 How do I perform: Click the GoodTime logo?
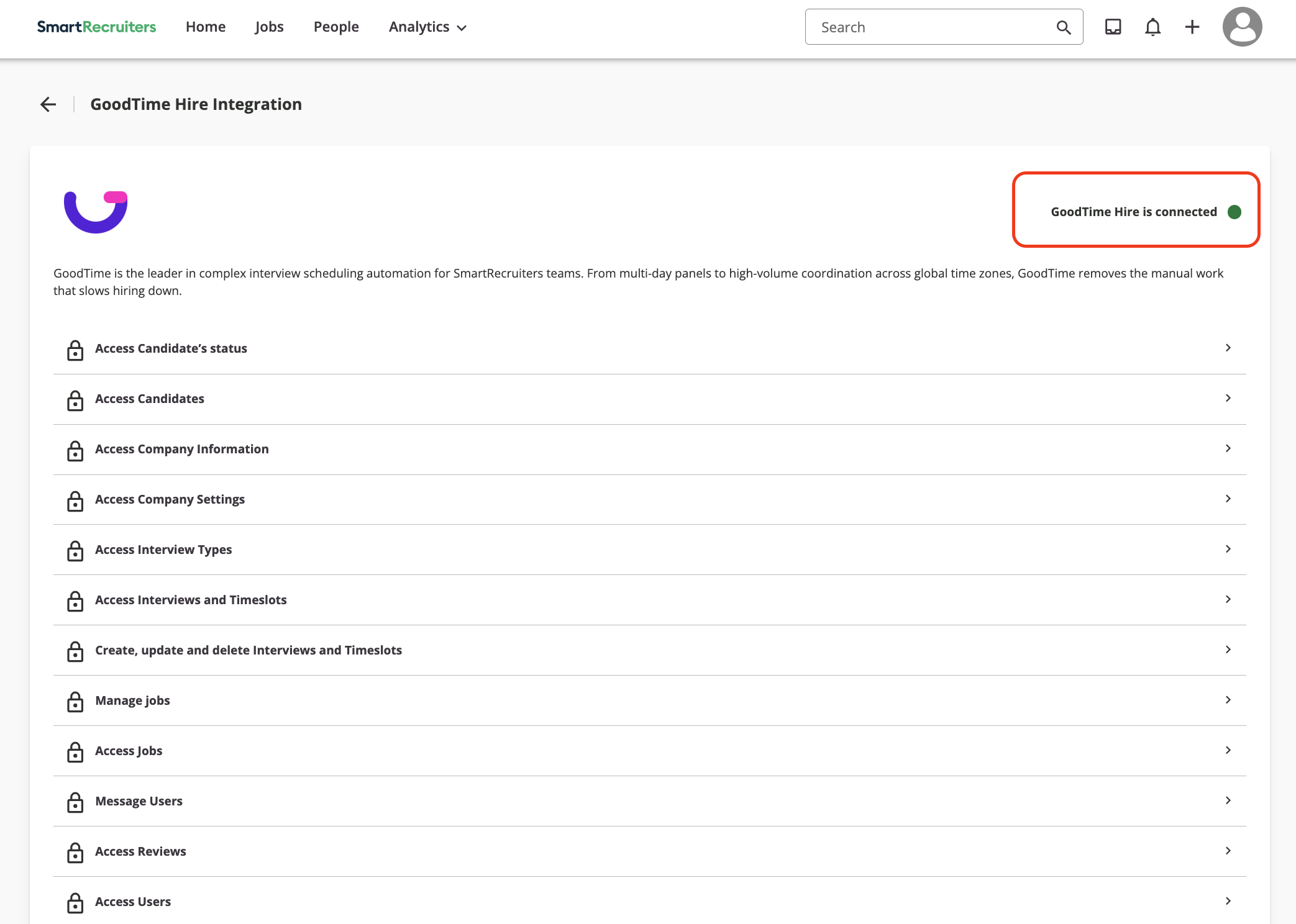click(x=96, y=212)
